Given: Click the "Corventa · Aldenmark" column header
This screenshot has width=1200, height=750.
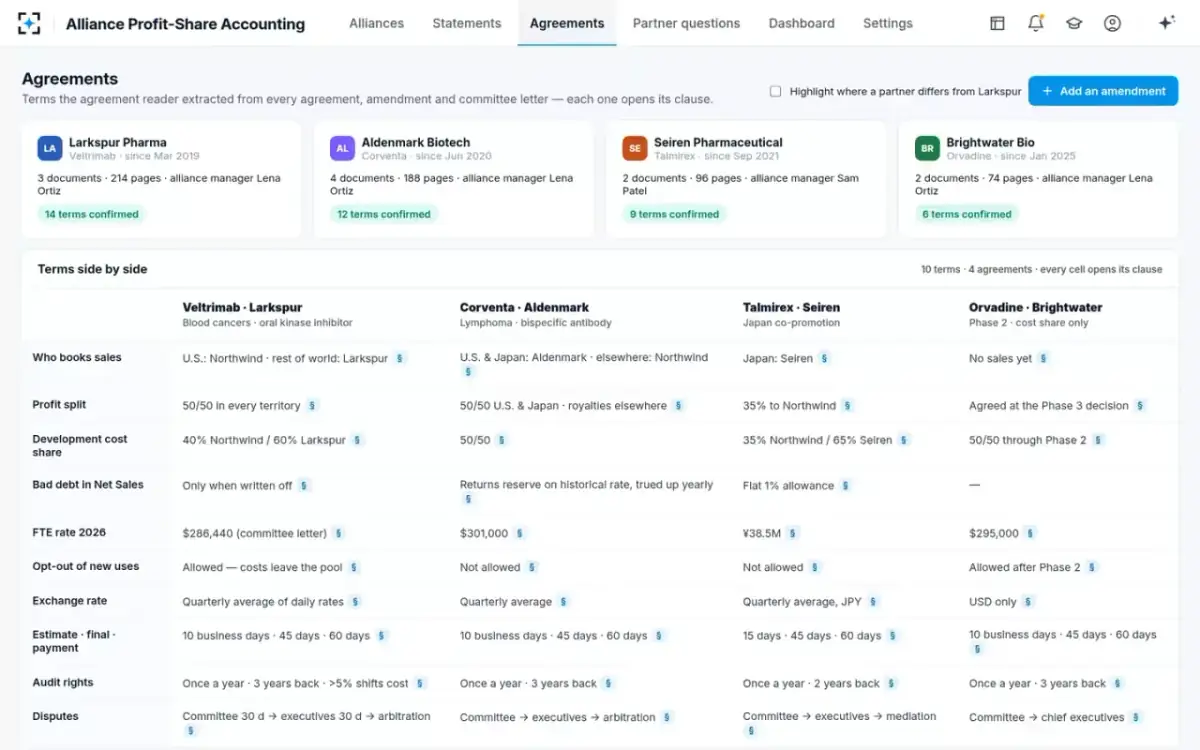Looking at the screenshot, I should pos(524,308).
